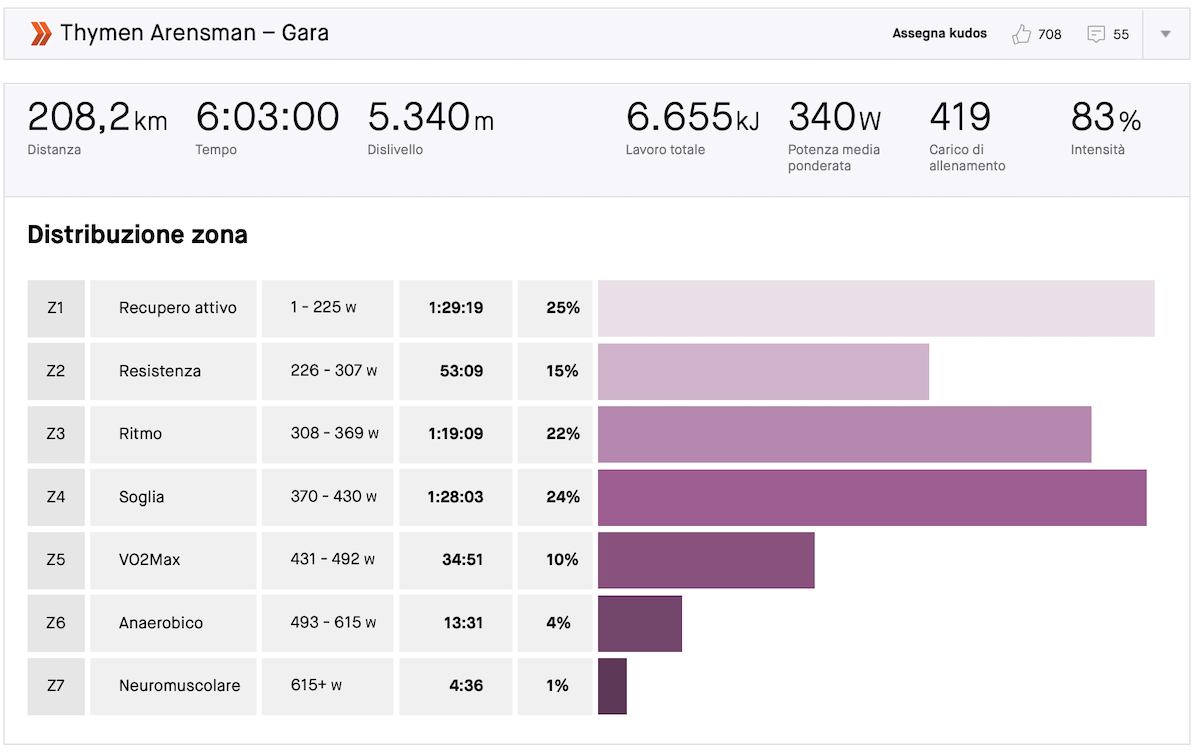Open Thymen Arensman – Gara activity title
The height and width of the screenshot is (753, 1200).
coord(194,33)
